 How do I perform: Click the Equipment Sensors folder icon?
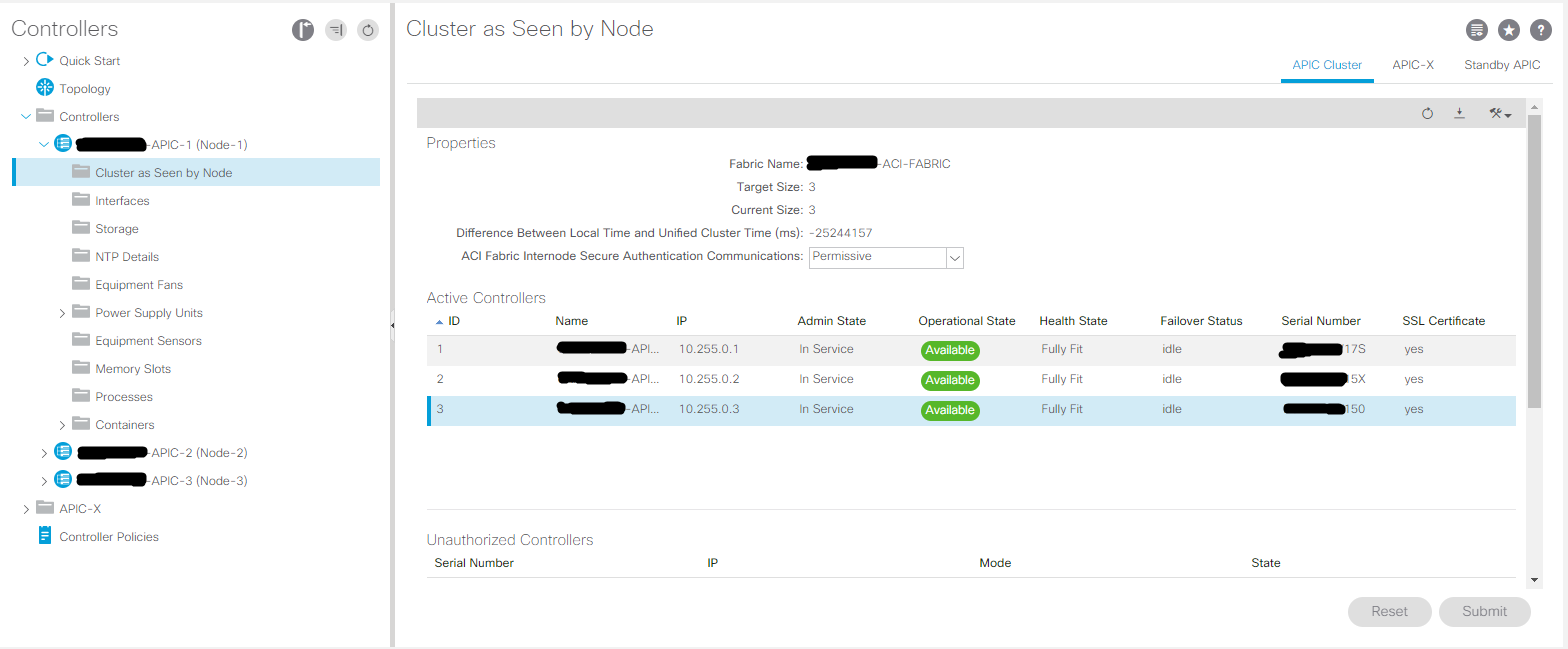pos(81,340)
